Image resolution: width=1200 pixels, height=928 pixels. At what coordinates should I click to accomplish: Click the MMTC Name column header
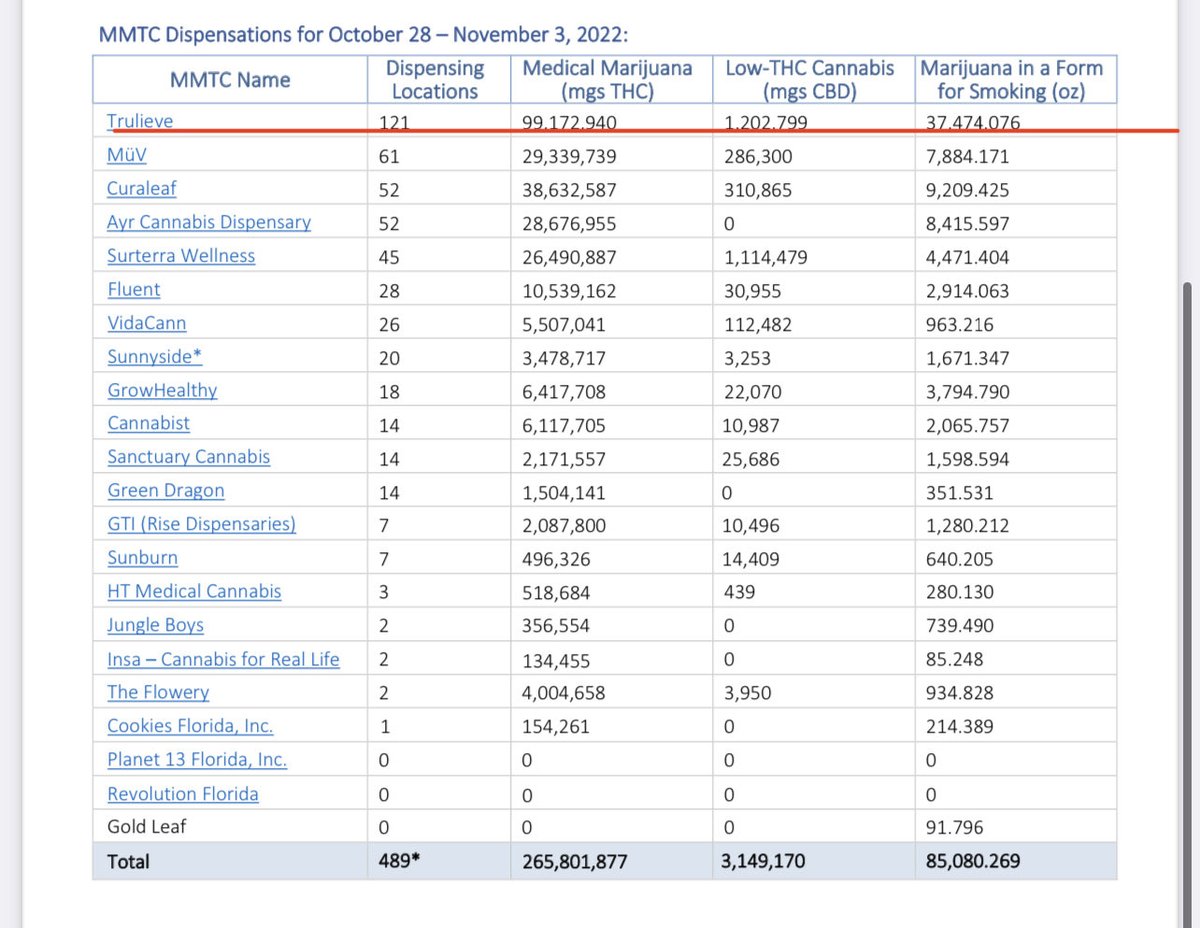(x=230, y=80)
